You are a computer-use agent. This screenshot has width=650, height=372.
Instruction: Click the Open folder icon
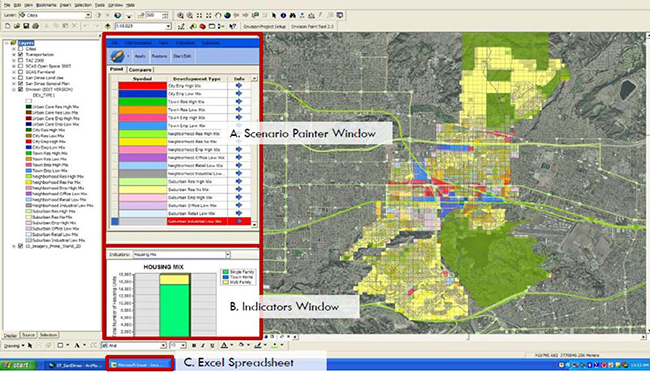[17, 26]
